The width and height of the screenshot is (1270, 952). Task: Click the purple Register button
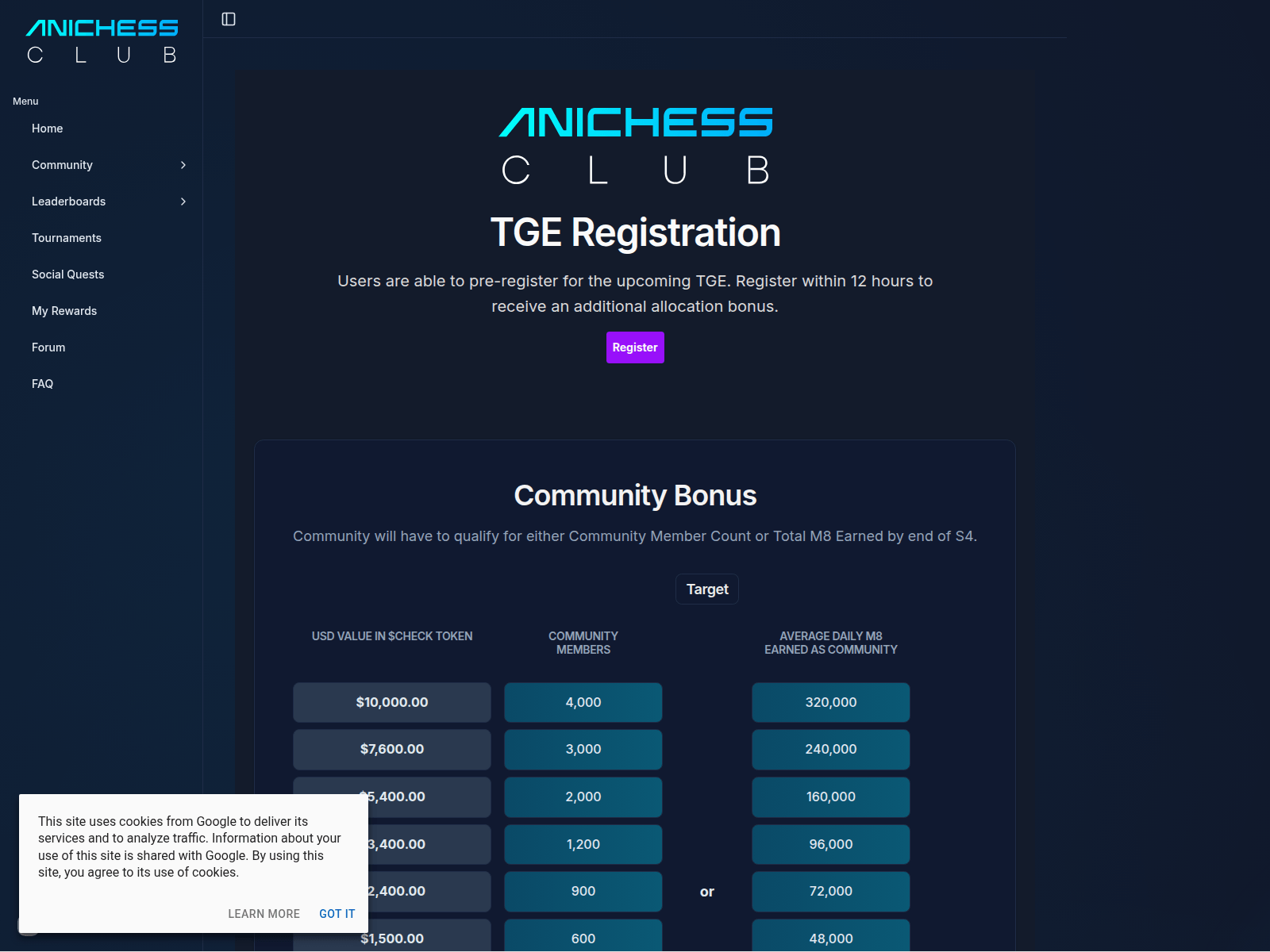635,347
